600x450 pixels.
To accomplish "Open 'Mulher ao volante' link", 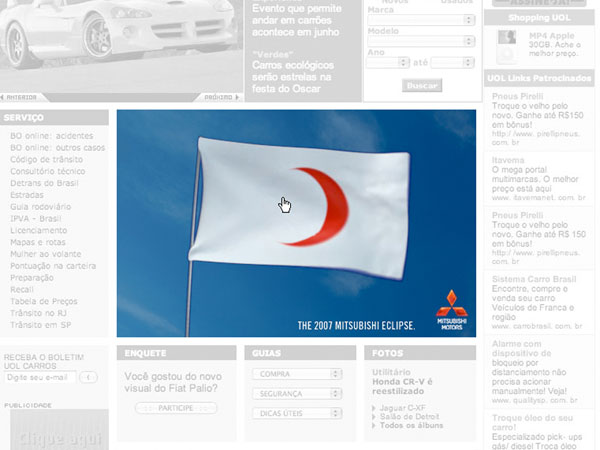I will point(46,254).
